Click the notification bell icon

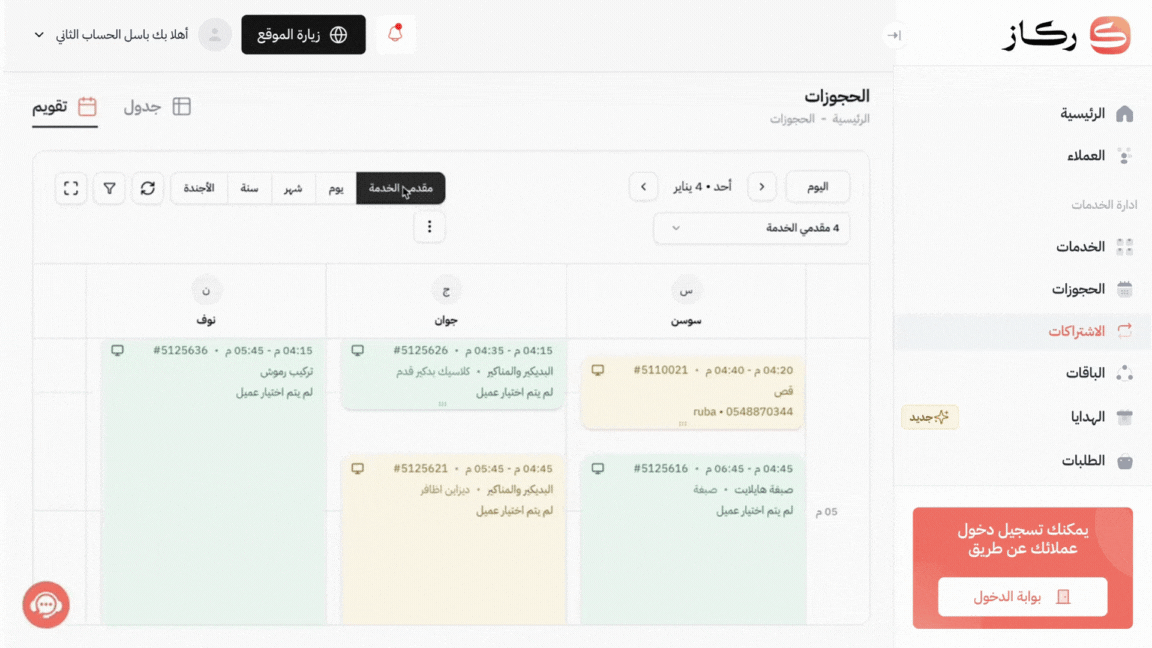pyautogui.click(x=396, y=34)
